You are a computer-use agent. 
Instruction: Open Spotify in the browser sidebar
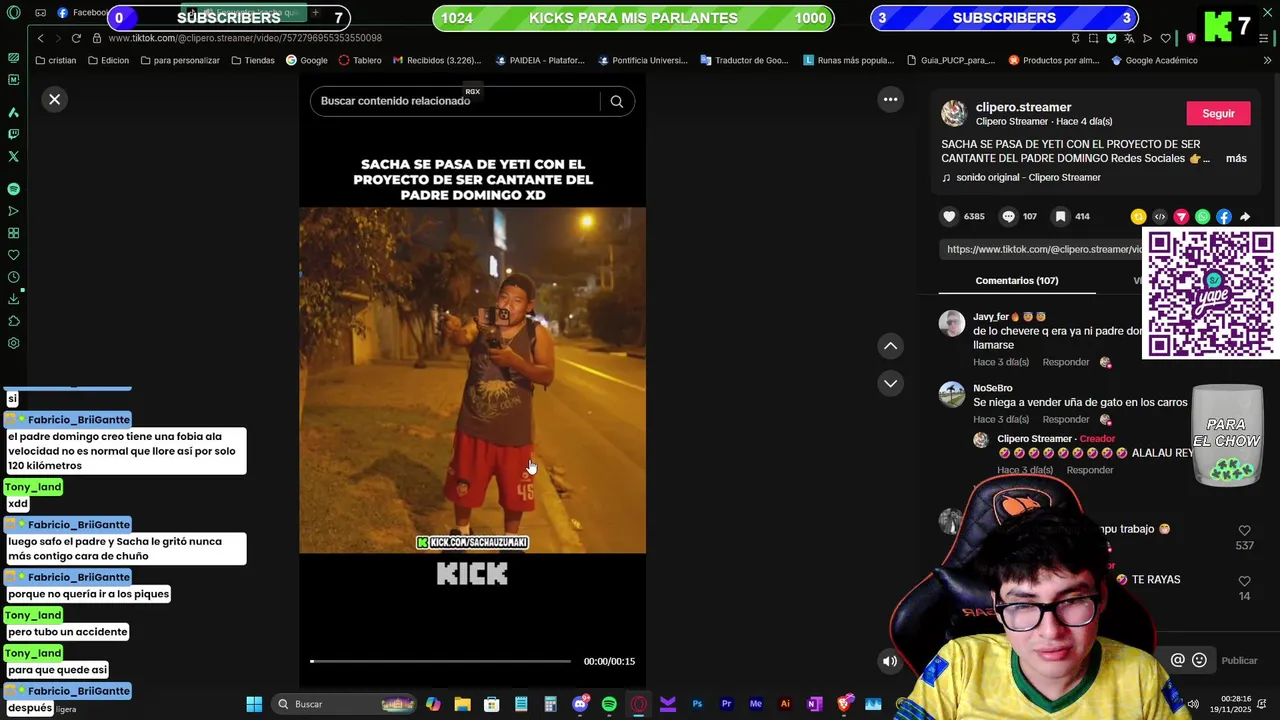13,189
